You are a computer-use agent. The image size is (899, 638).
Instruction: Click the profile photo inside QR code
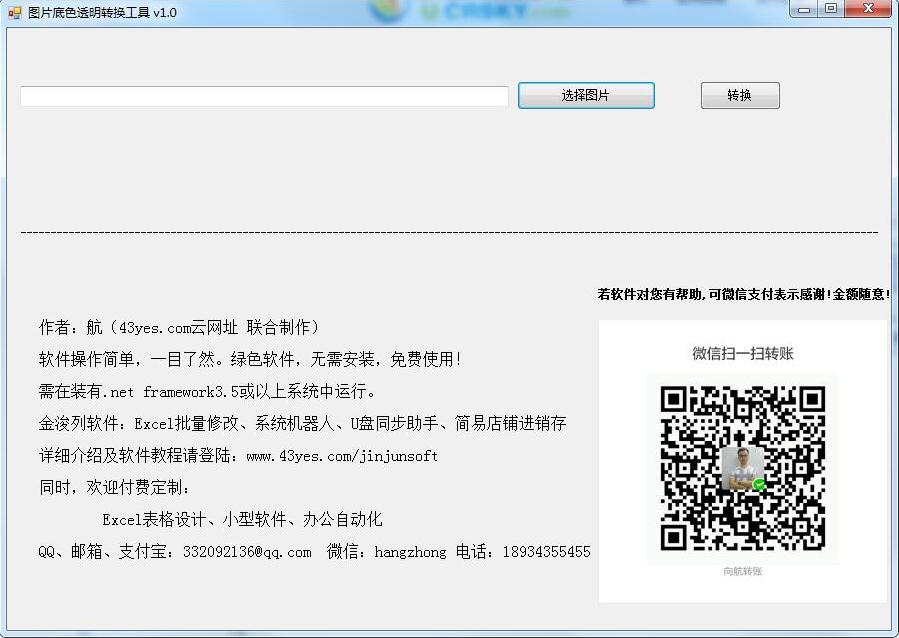742,468
